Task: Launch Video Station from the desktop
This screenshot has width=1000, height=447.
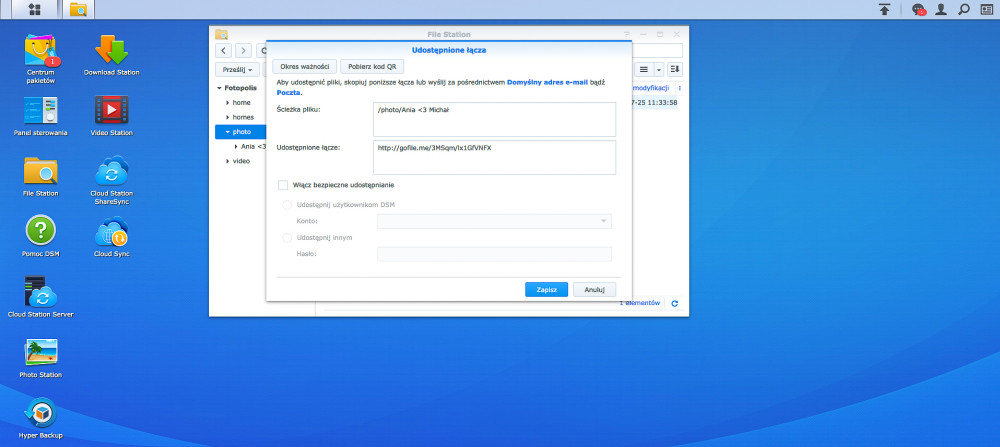Action: click(x=112, y=117)
